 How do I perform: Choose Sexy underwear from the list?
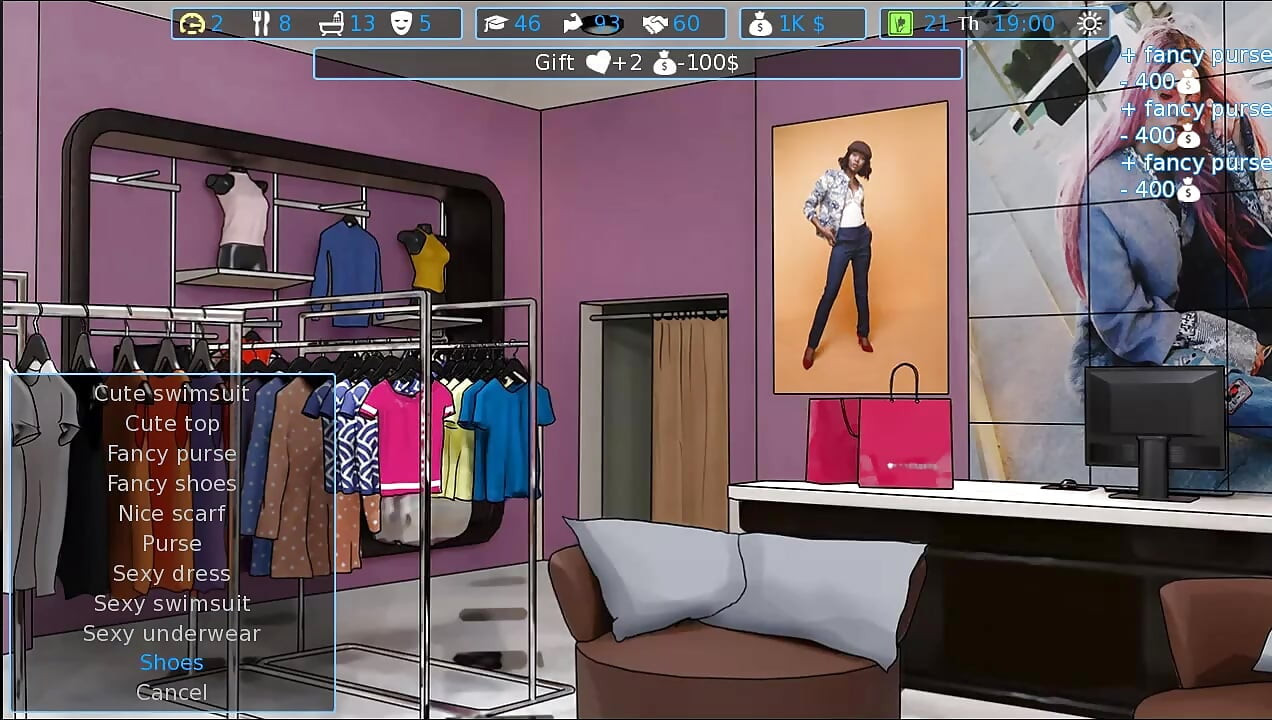pyautogui.click(x=172, y=633)
